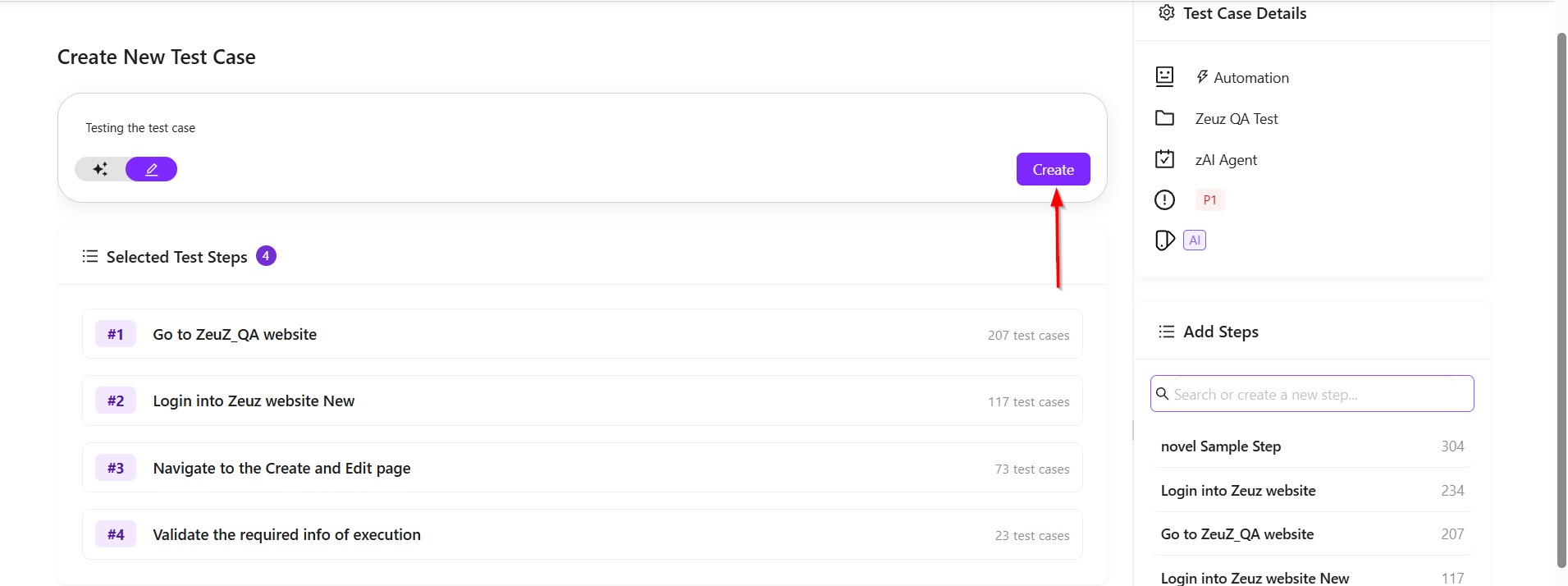Add the Login into Zeuz website step

(x=1312, y=491)
